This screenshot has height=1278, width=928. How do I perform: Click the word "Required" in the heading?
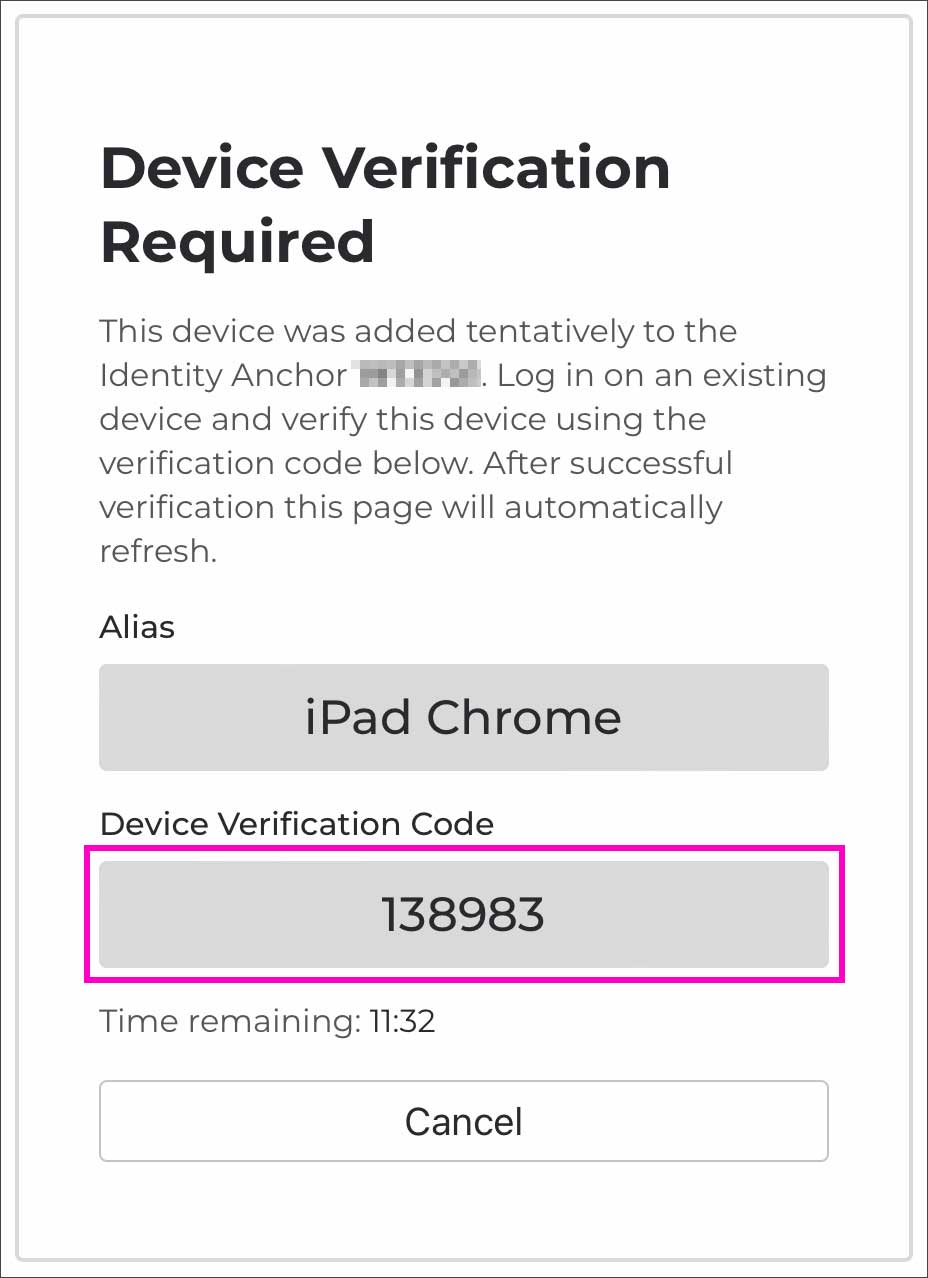pos(237,242)
